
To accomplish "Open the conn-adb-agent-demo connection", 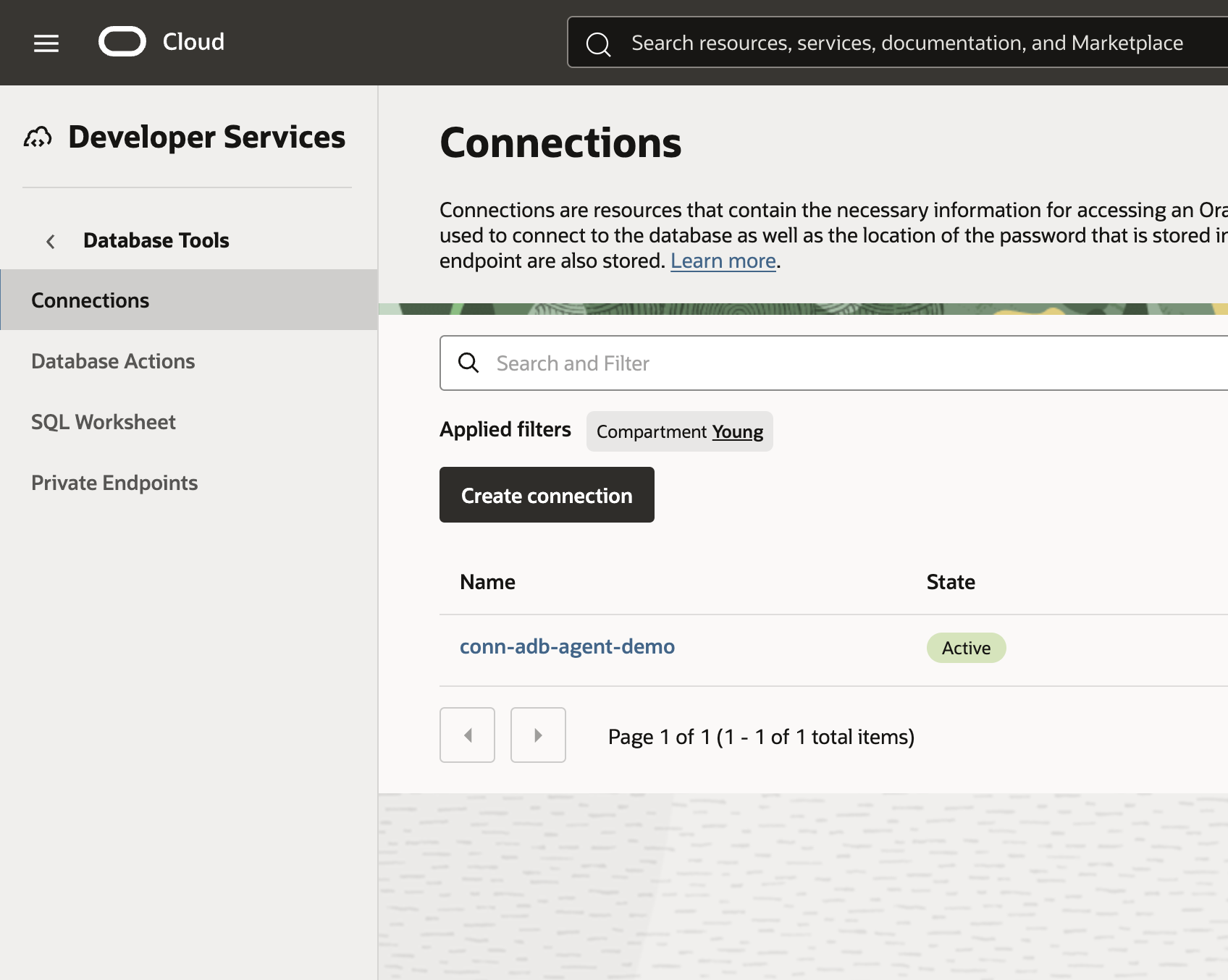I will [x=567, y=646].
